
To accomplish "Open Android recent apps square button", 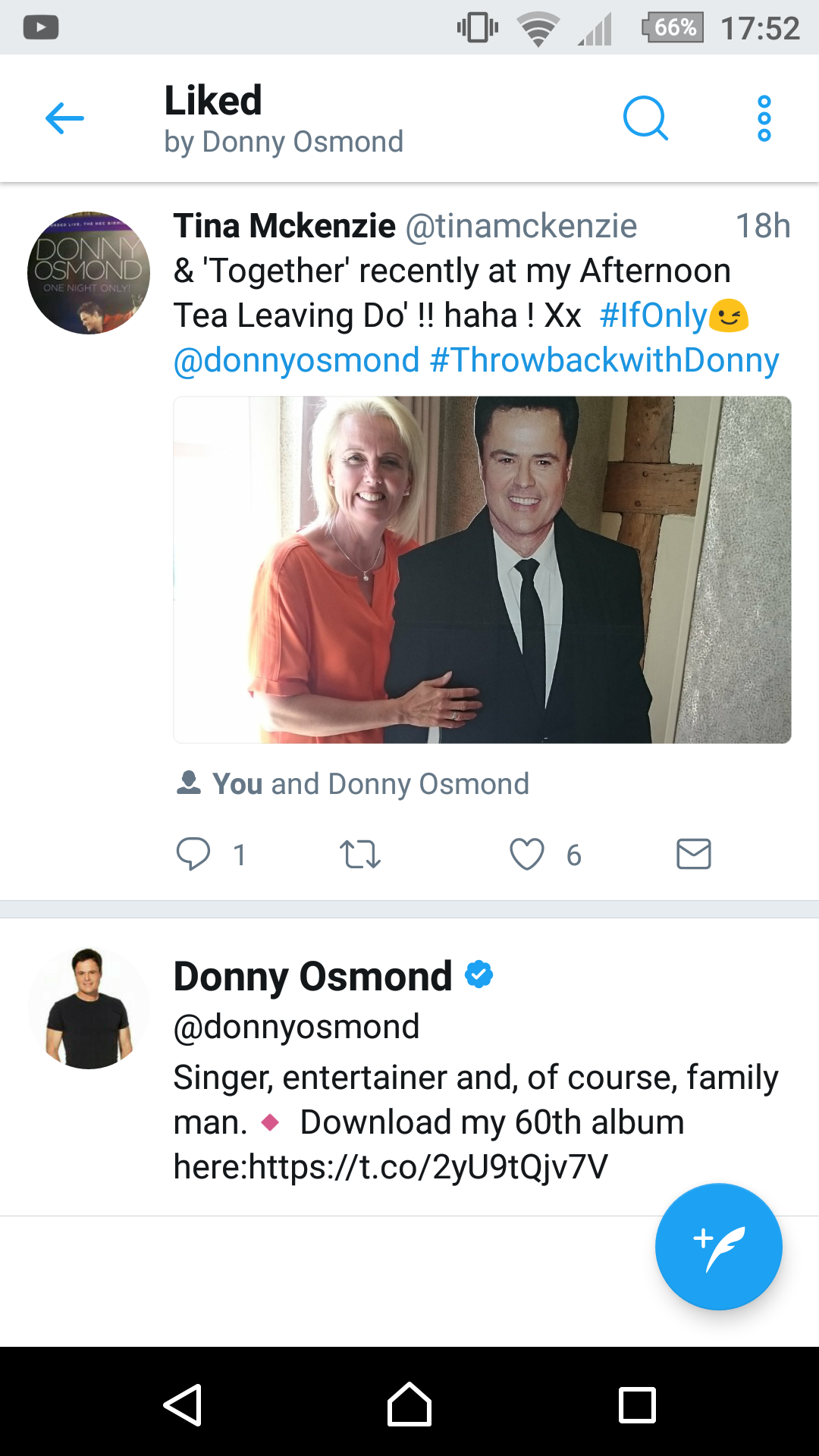I will click(637, 1405).
